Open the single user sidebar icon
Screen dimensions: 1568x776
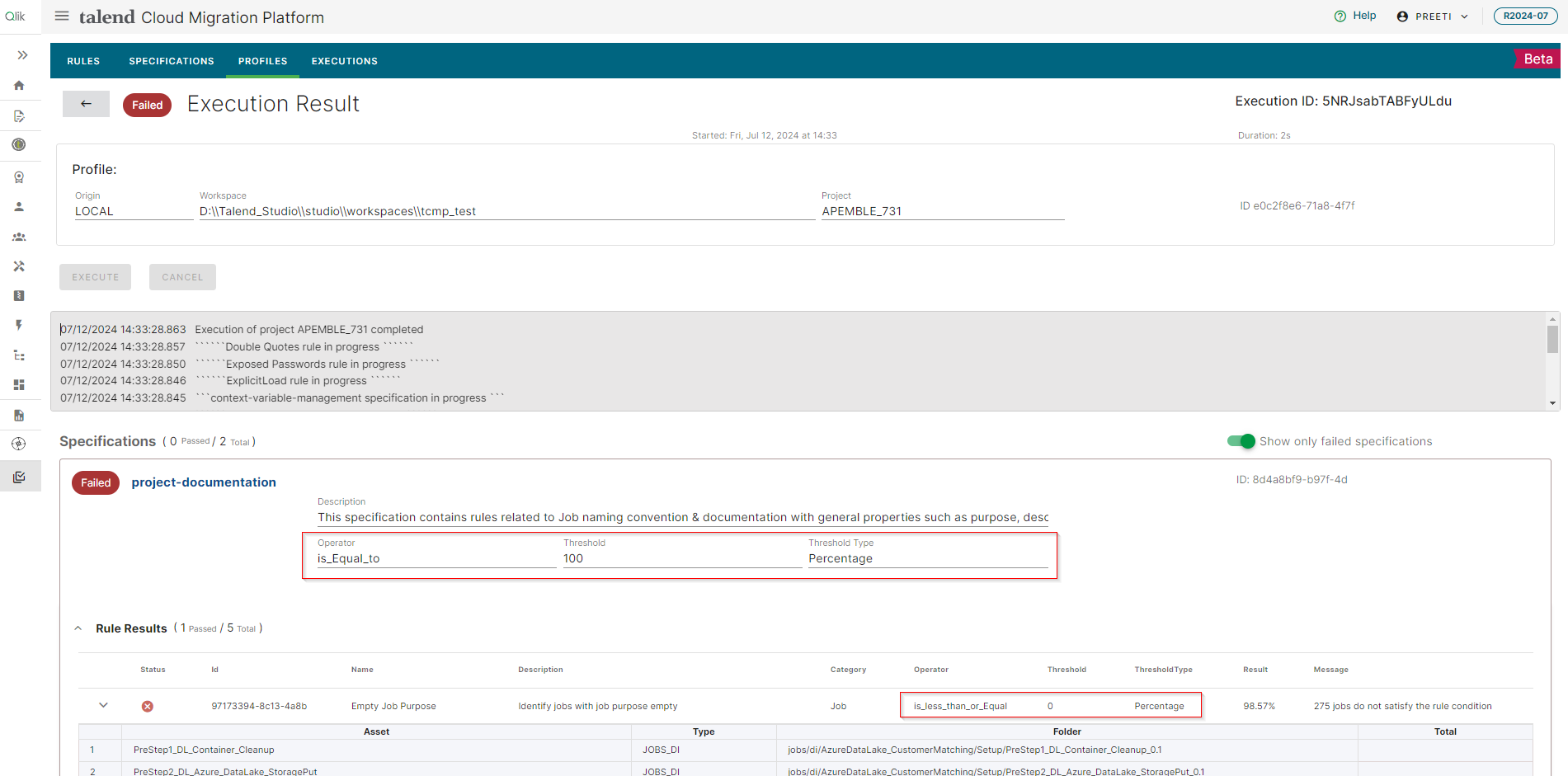(x=19, y=207)
